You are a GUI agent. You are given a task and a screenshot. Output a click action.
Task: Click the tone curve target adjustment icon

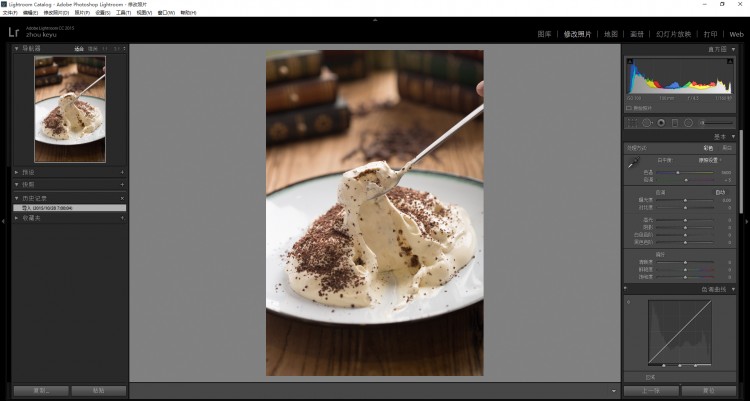[x=628, y=300]
